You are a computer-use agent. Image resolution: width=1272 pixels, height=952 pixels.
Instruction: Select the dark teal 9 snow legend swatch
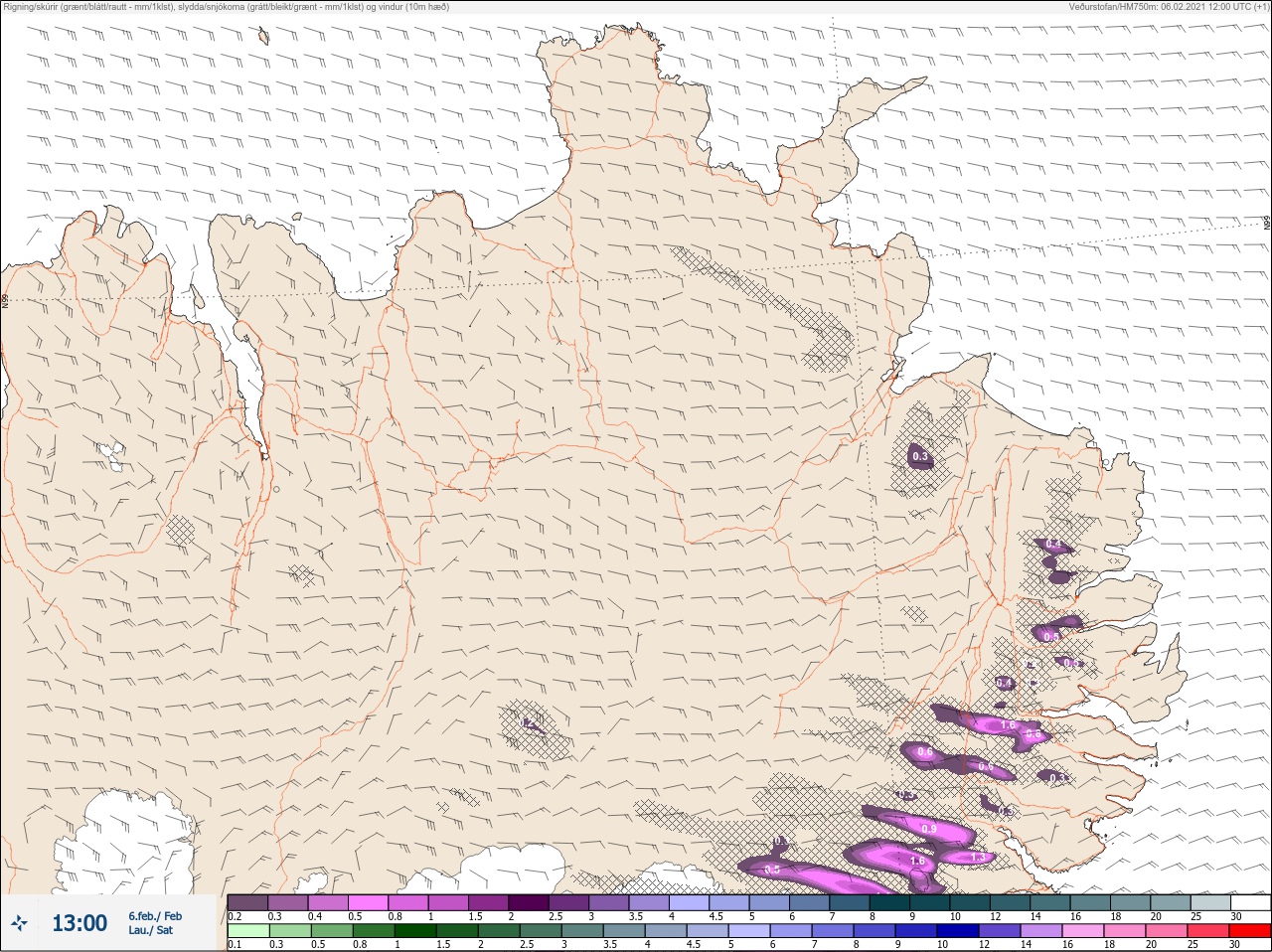[930, 902]
